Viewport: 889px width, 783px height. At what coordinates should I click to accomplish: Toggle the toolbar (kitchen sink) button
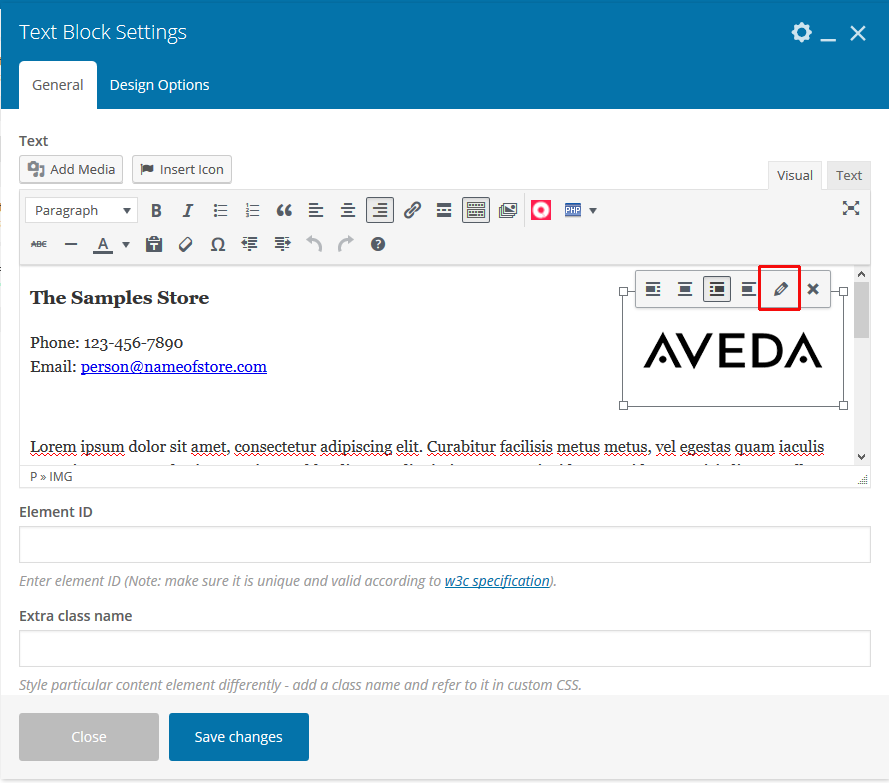(476, 210)
